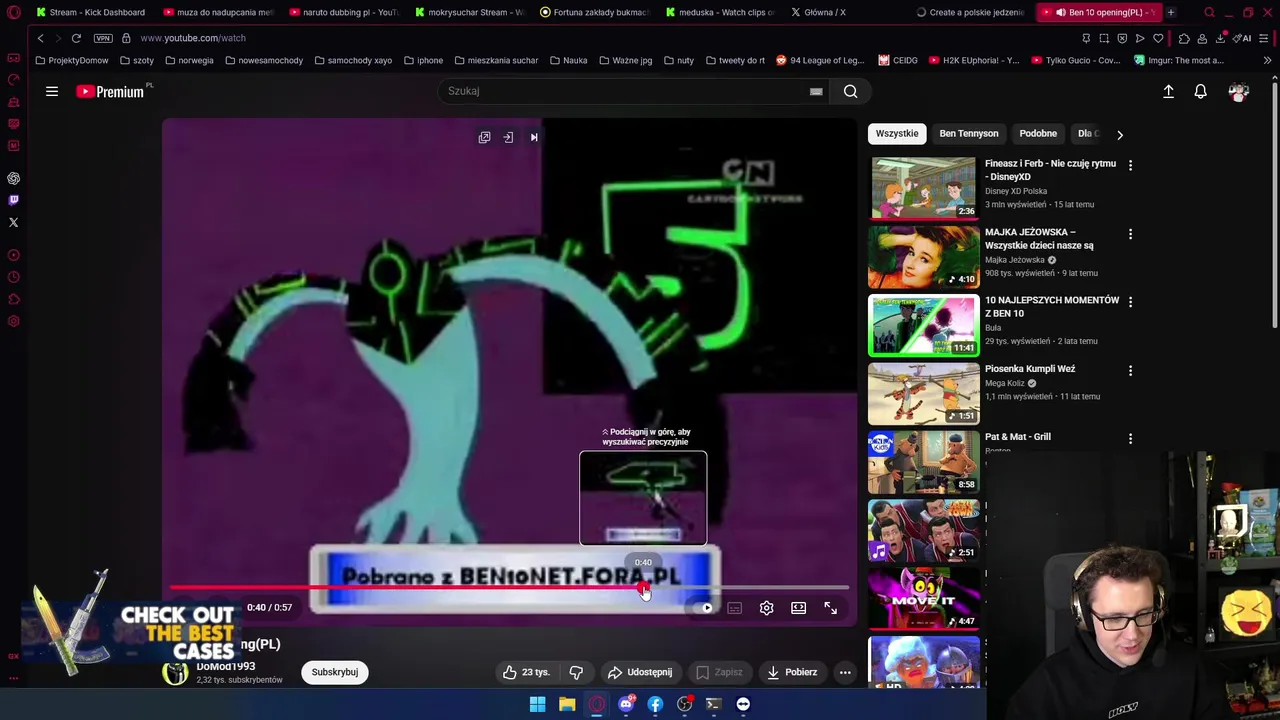Open the nowesamochody bookmark folder
This screenshot has height=720, width=1280.
264,60
